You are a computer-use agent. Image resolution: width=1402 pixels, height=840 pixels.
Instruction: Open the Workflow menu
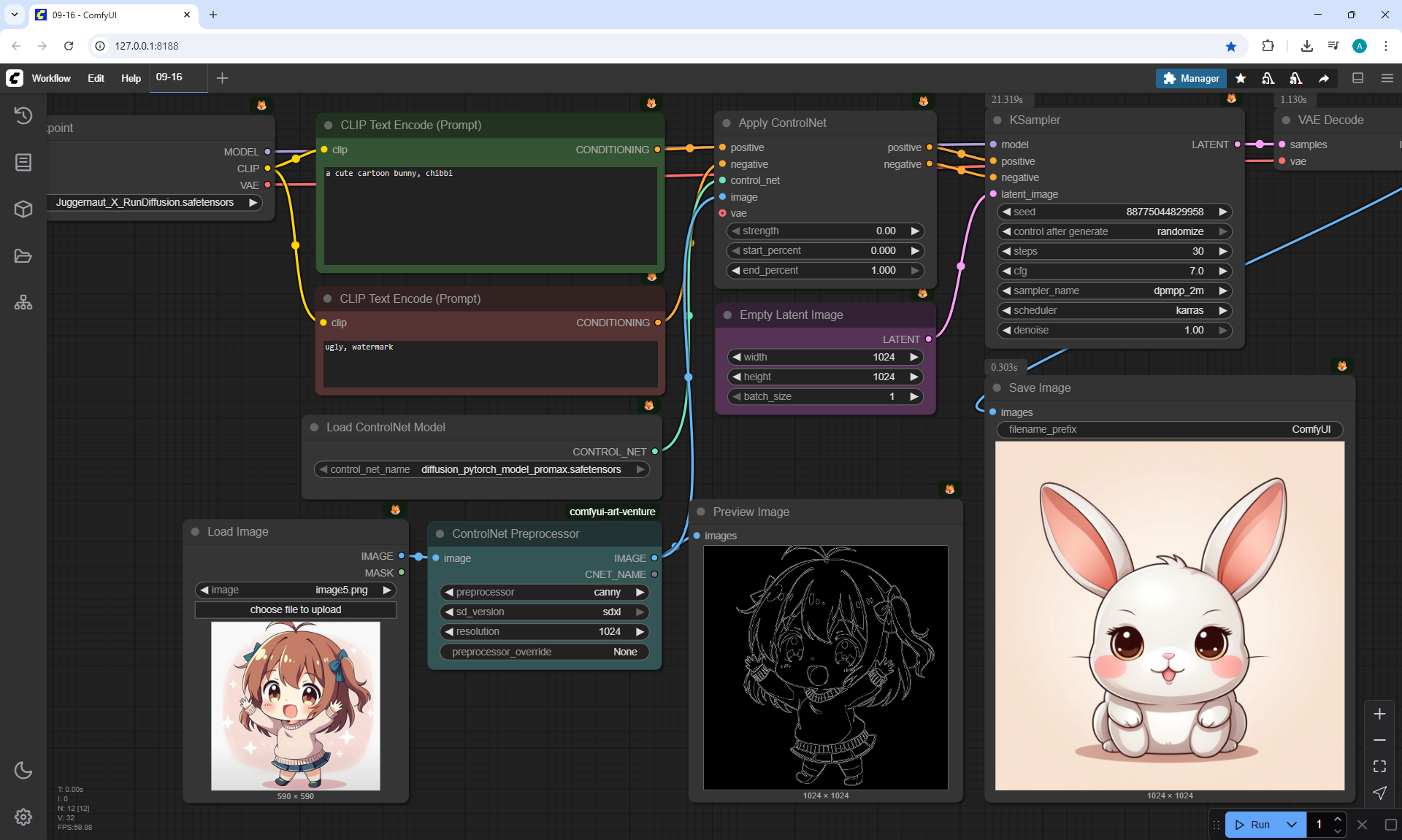coord(51,78)
